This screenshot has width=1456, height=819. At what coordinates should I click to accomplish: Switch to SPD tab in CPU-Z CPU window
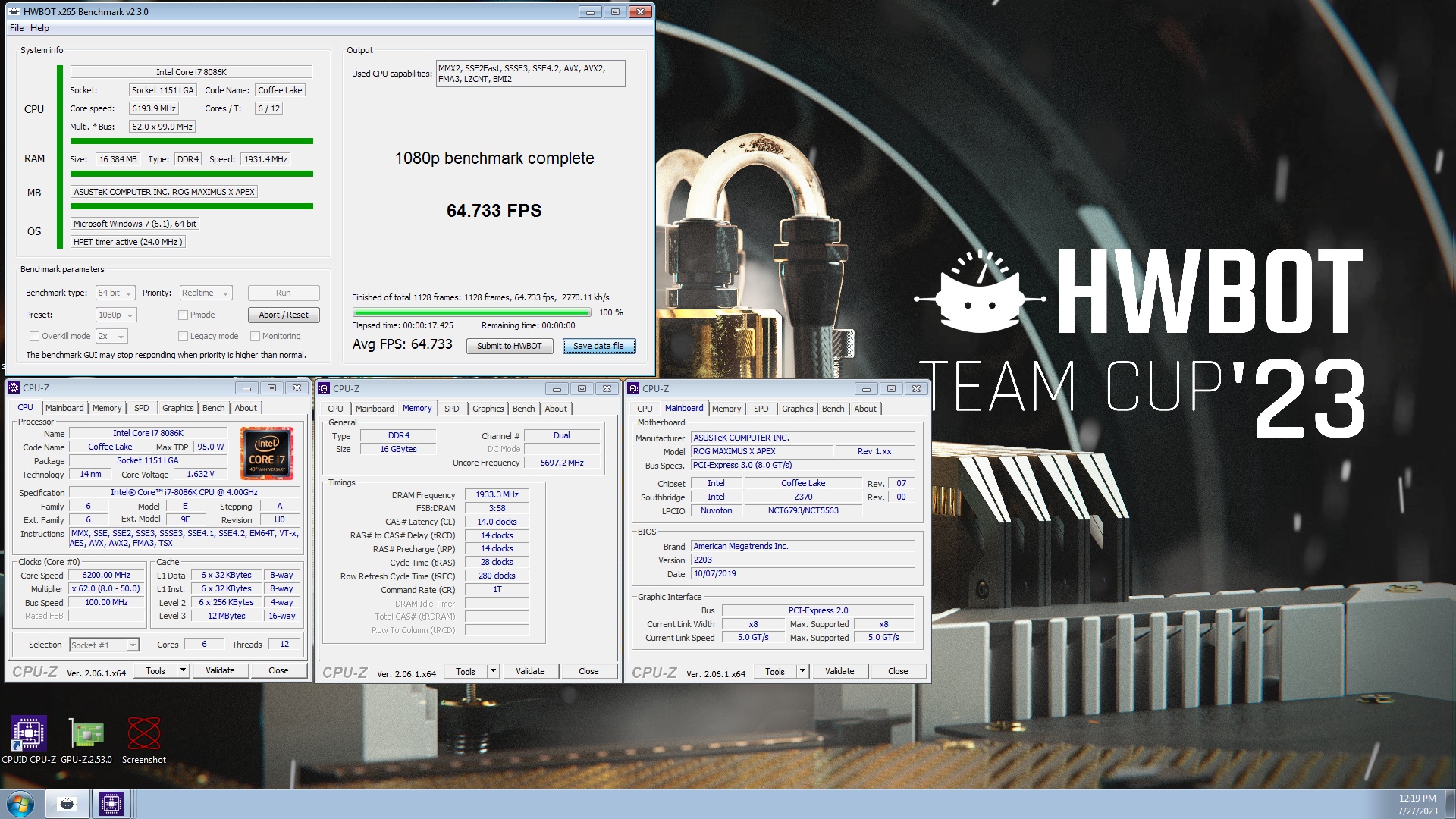tap(142, 408)
